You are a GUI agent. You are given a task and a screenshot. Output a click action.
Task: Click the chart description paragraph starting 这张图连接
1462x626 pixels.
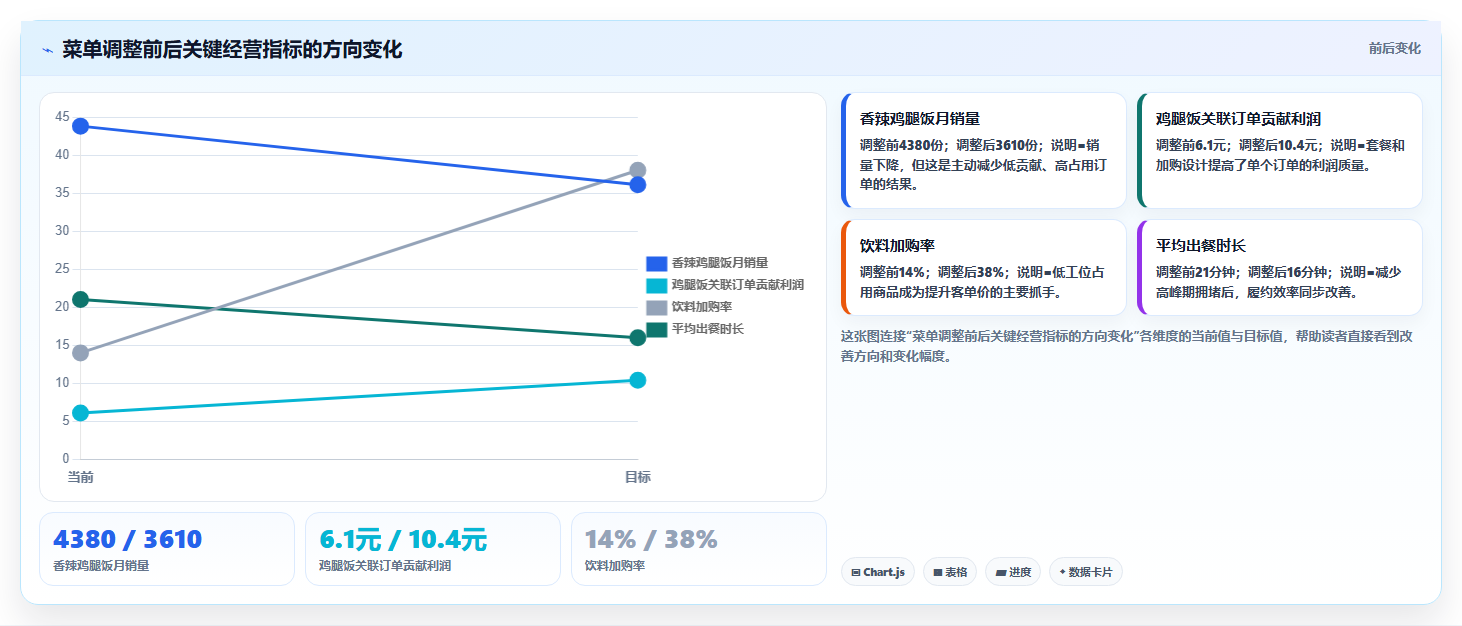(1127, 346)
